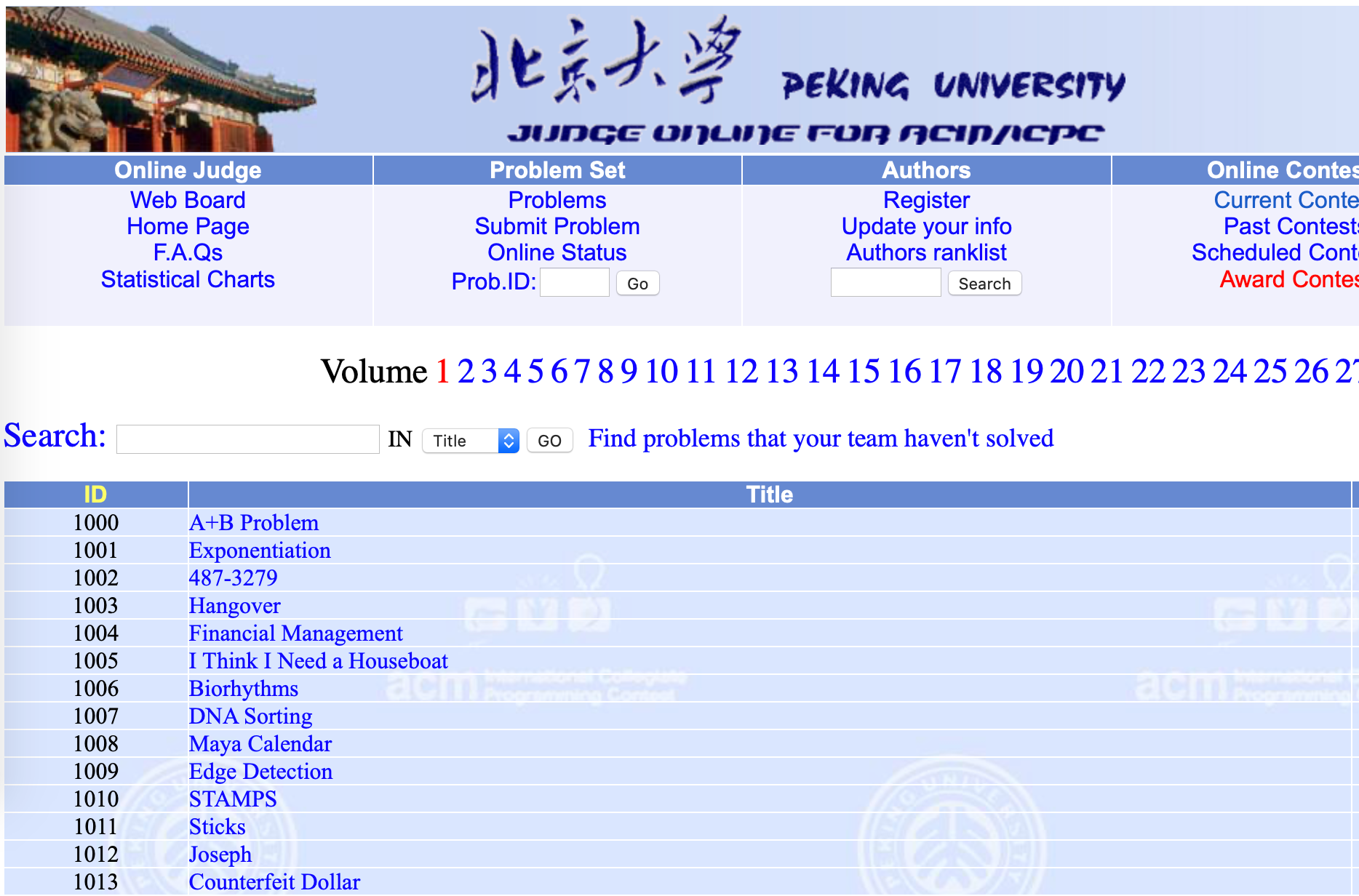Open problem Maya Calendar
Screen dimensions: 1359x896
coord(260,744)
